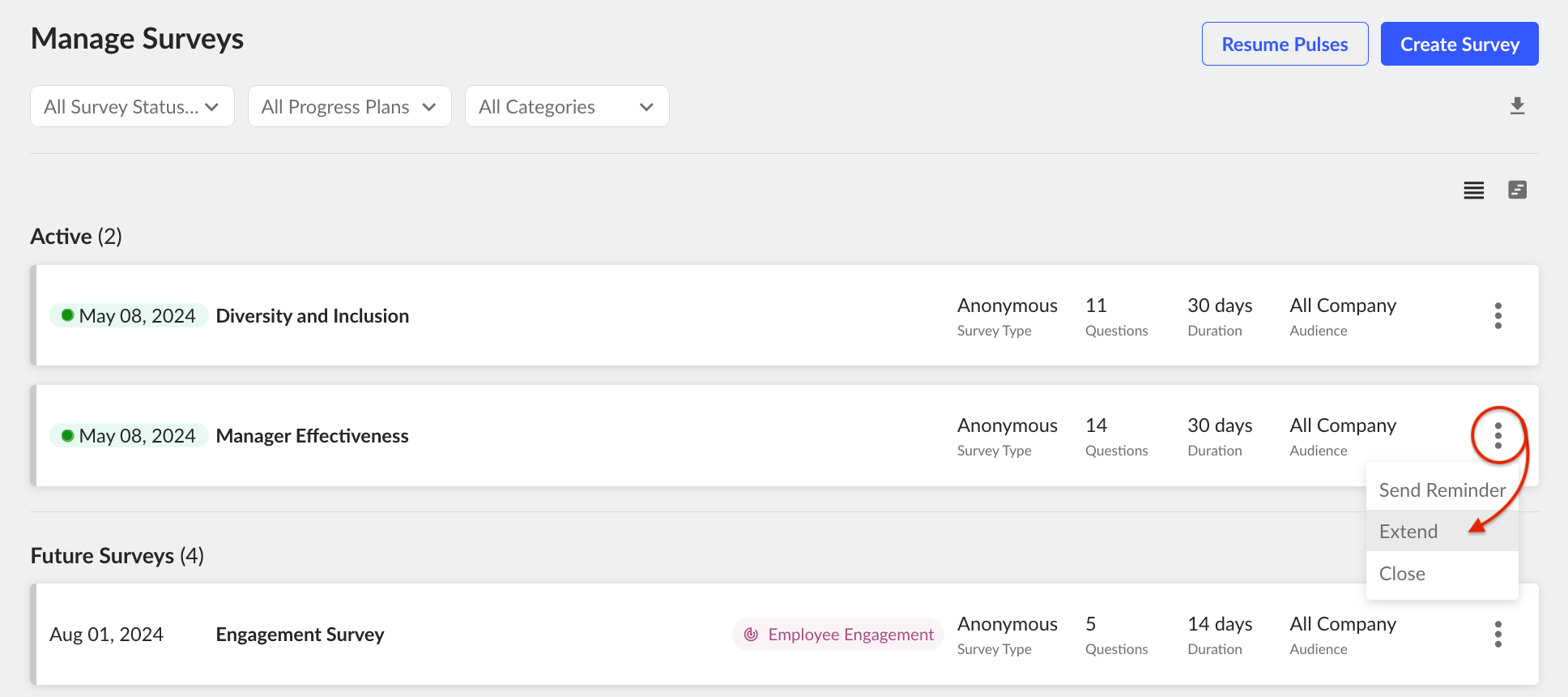Click May 08, 2024 date on Diversity and Inclusion

tap(130, 315)
